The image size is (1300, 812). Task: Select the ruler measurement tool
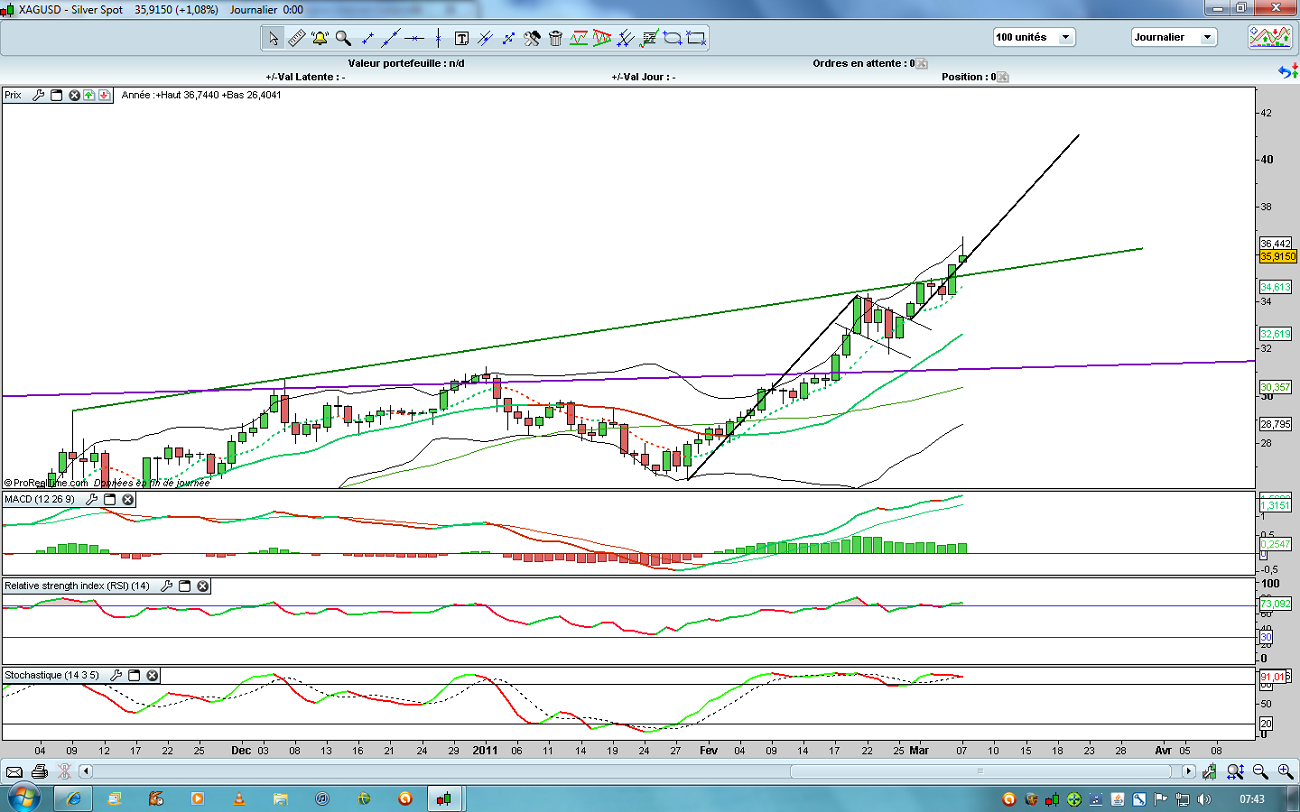pyautogui.click(x=296, y=38)
